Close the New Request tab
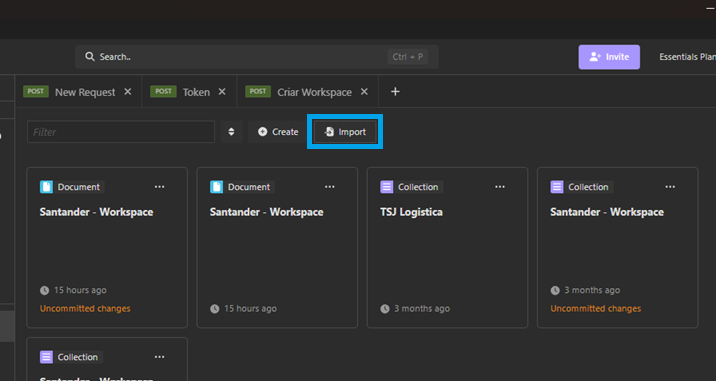The height and width of the screenshot is (381, 716). 128,92
